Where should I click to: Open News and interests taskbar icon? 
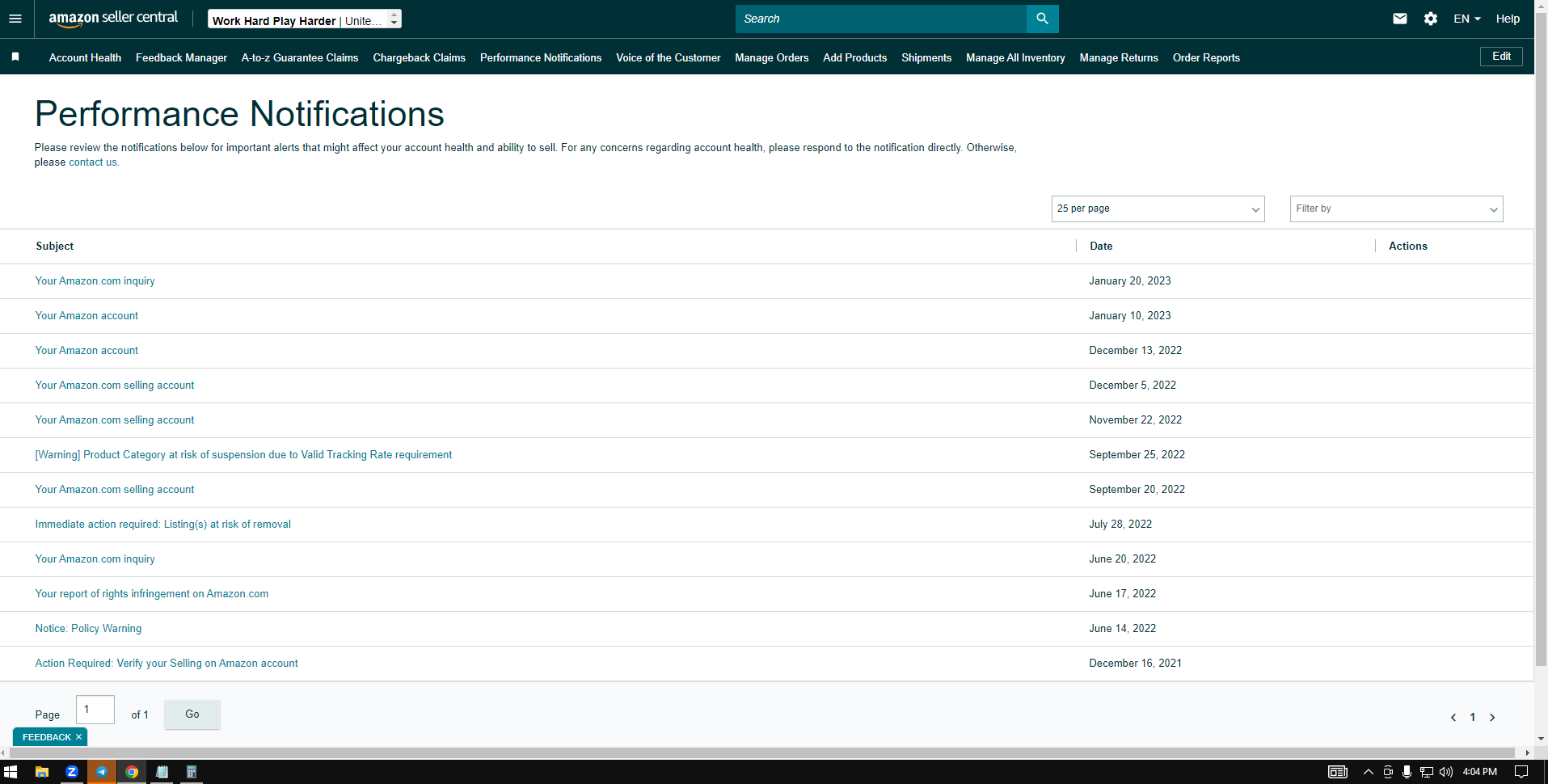click(1338, 772)
